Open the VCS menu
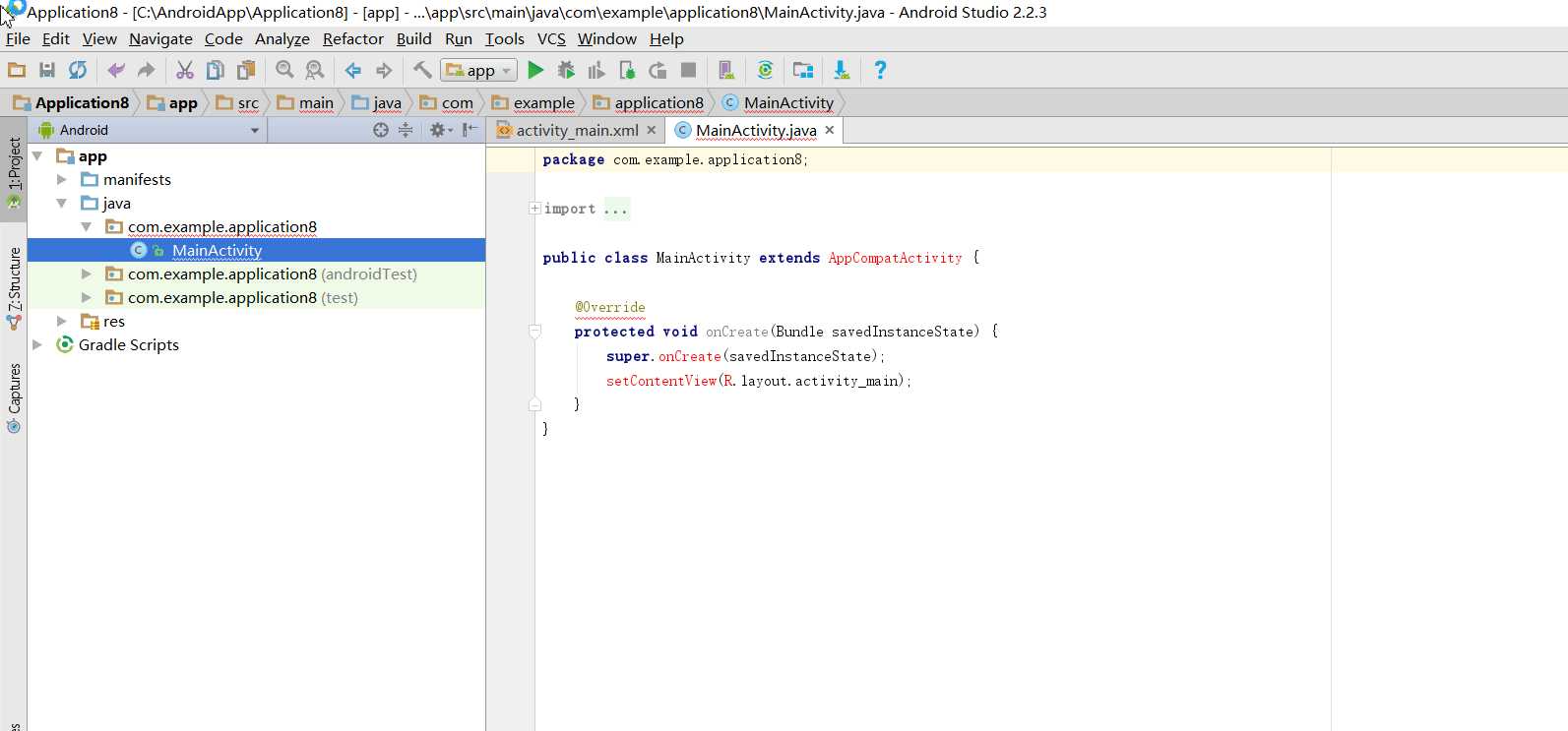 (551, 39)
